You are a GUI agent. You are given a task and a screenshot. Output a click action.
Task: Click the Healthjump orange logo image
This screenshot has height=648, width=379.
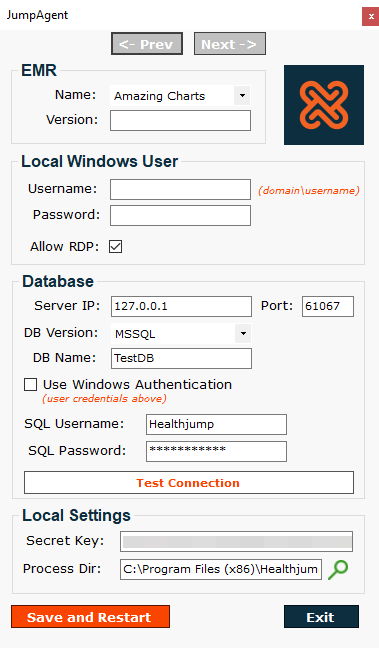tap(324, 105)
